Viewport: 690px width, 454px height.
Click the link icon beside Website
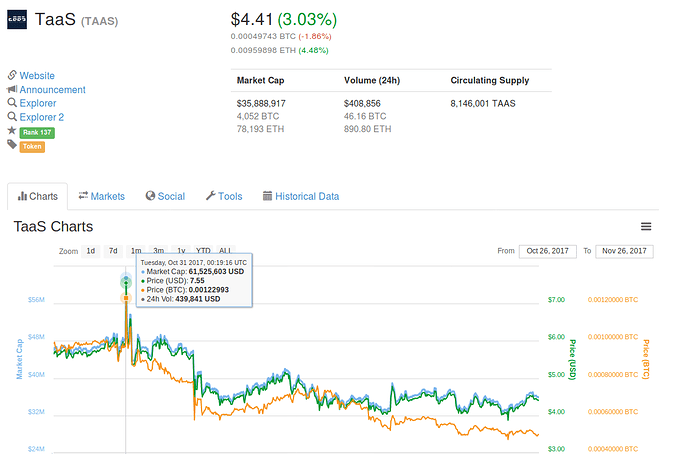pyautogui.click(x=12, y=75)
